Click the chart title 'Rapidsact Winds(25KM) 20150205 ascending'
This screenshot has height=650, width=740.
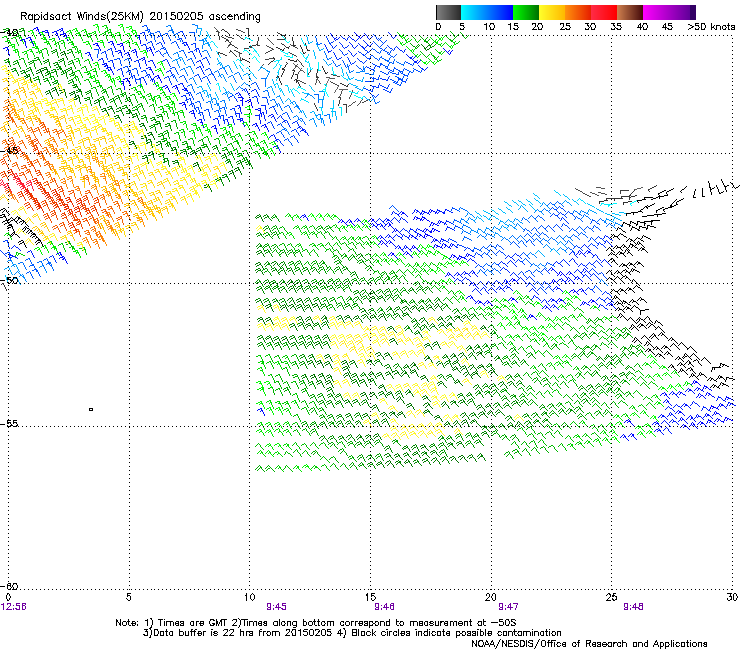140,16
